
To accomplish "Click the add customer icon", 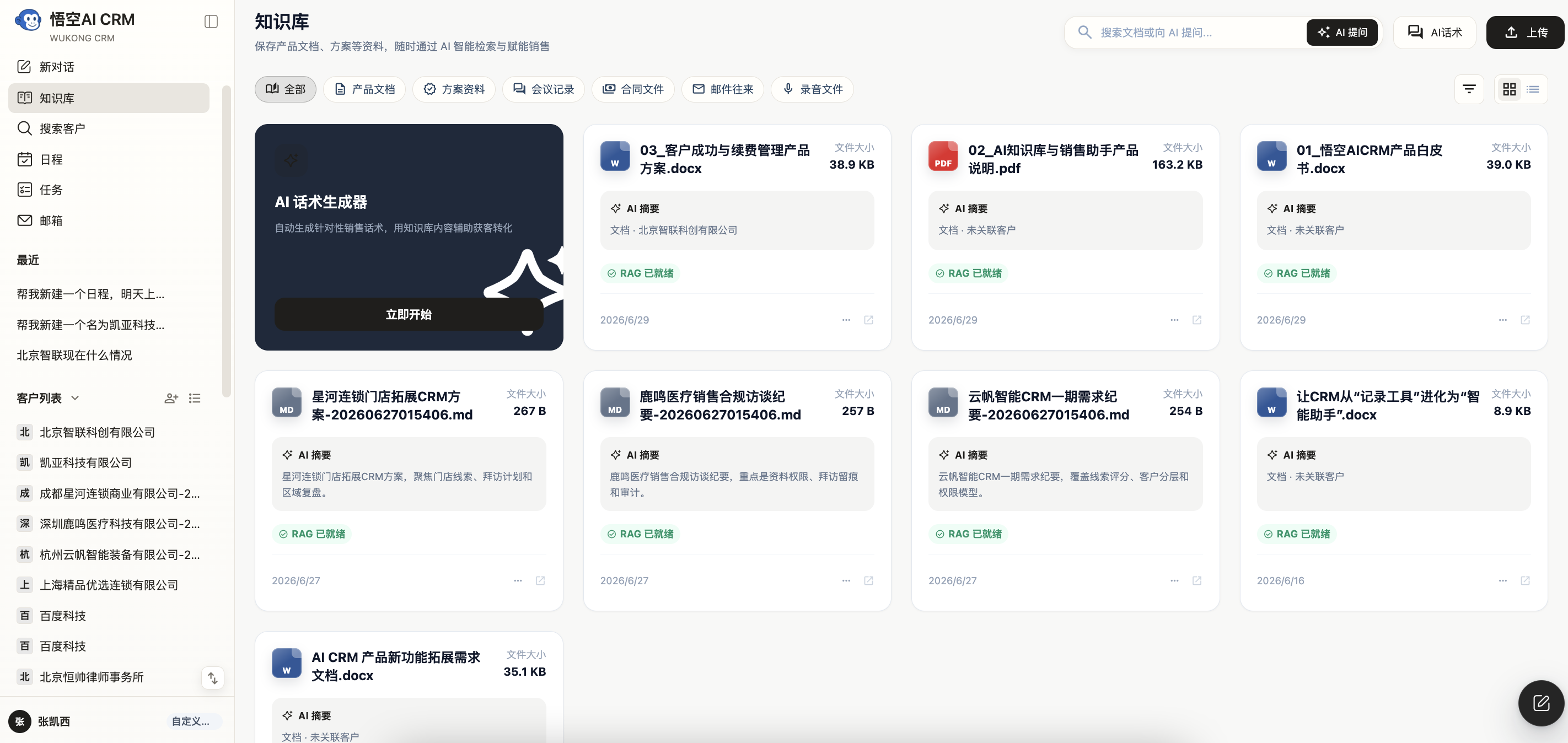I will tap(171, 398).
